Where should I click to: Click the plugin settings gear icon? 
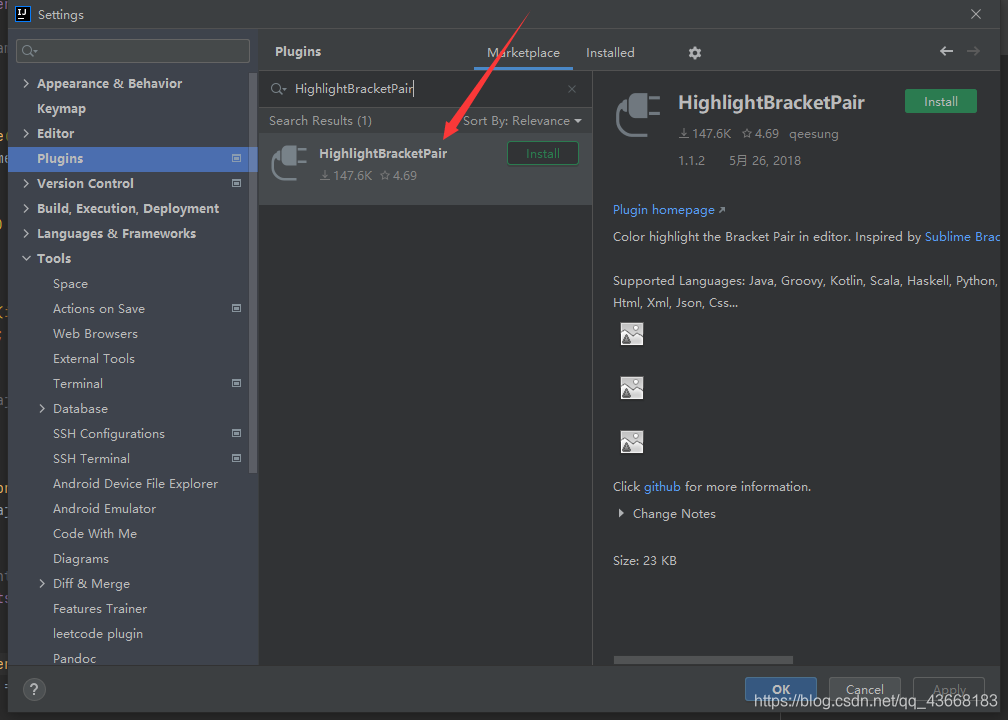point(694,53)
